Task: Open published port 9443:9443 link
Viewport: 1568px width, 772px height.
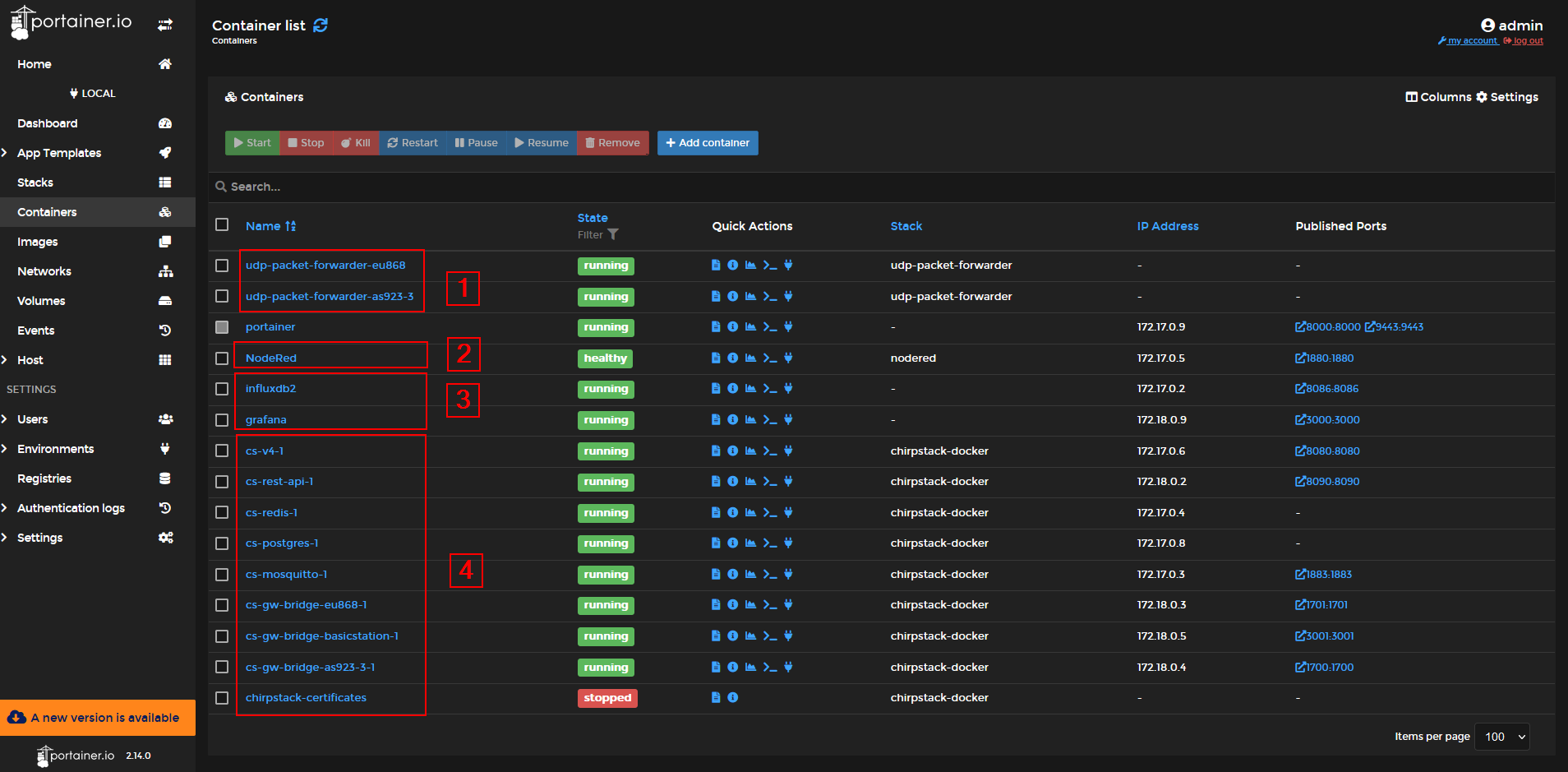Action: pos(1395,326)
